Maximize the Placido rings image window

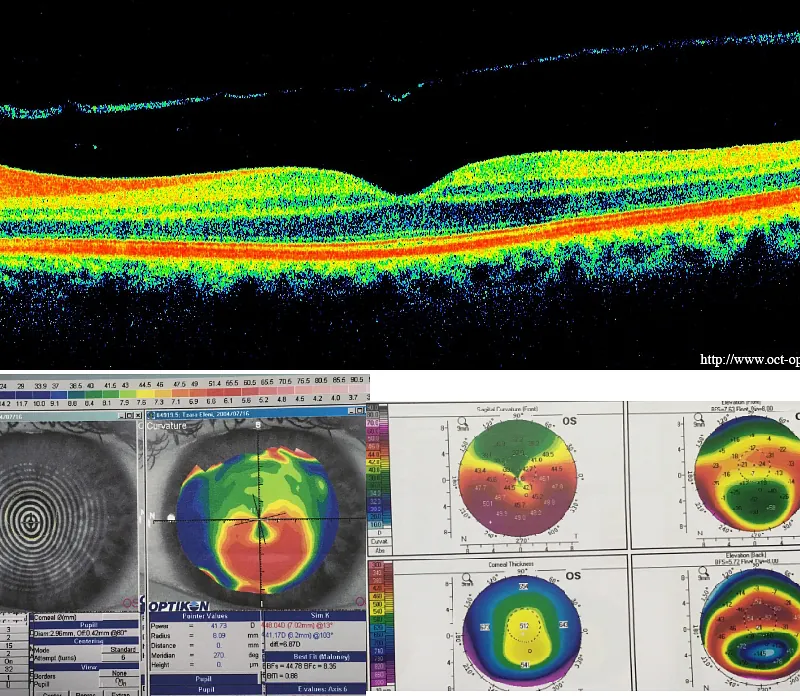(130, 416)
